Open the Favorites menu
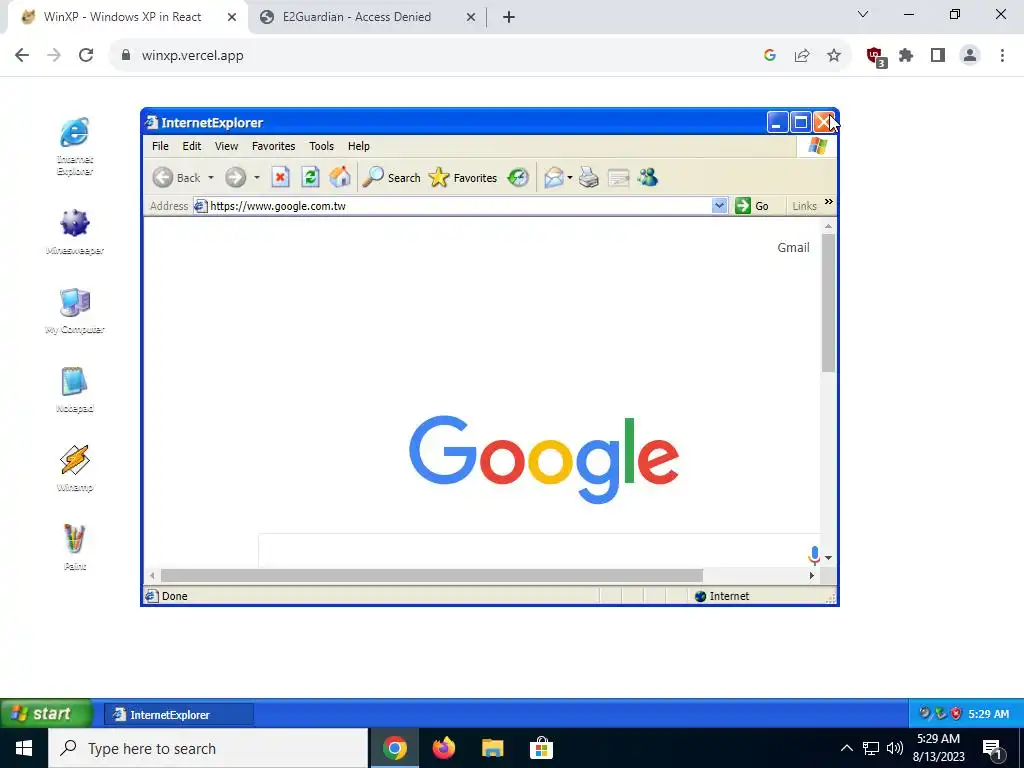Screen dimensions: 1024x768 coord(274,146)
